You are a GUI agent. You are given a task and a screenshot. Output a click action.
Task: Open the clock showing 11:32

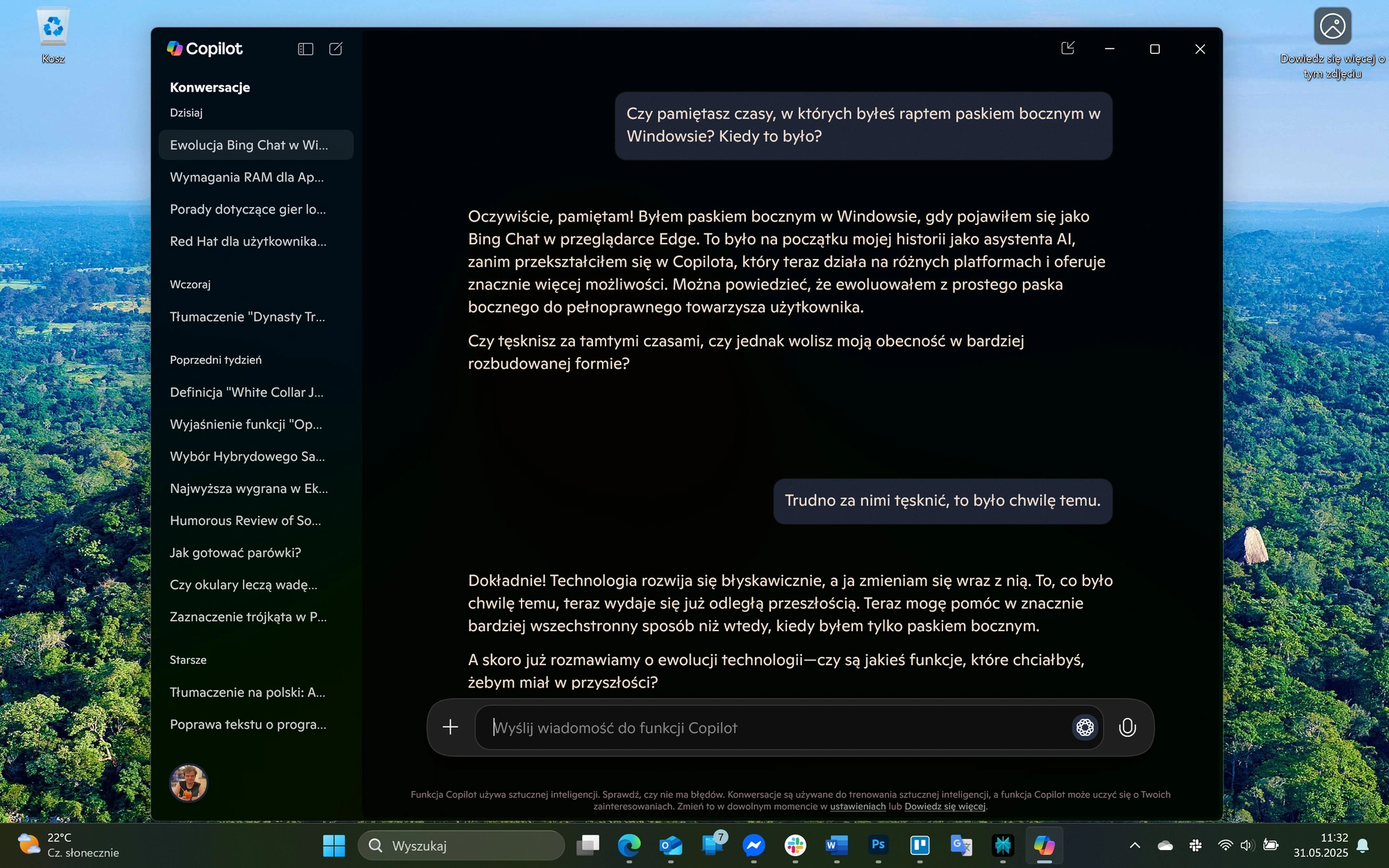[1320, 845]
